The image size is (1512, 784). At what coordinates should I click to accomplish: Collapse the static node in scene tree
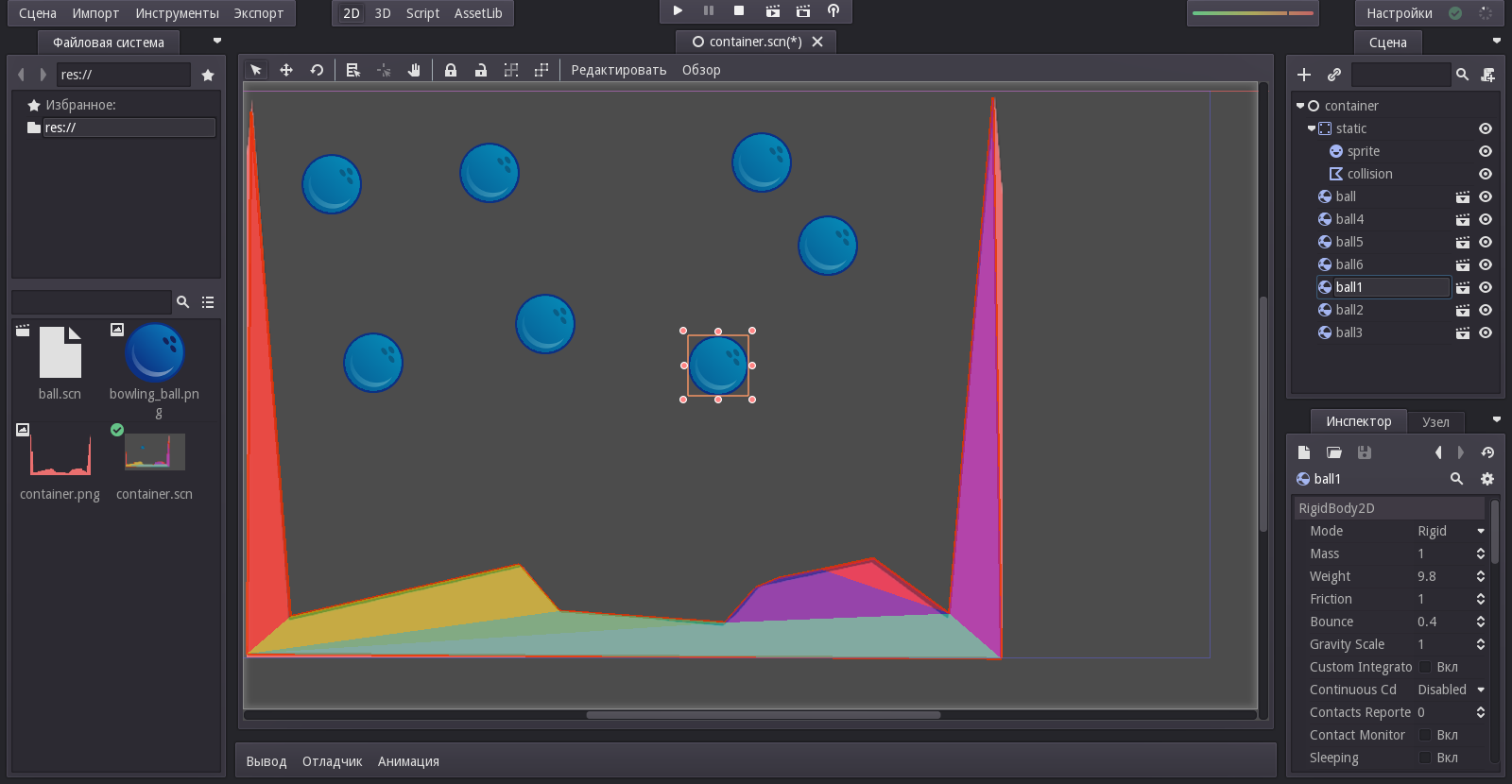[x=1312, y=128]
